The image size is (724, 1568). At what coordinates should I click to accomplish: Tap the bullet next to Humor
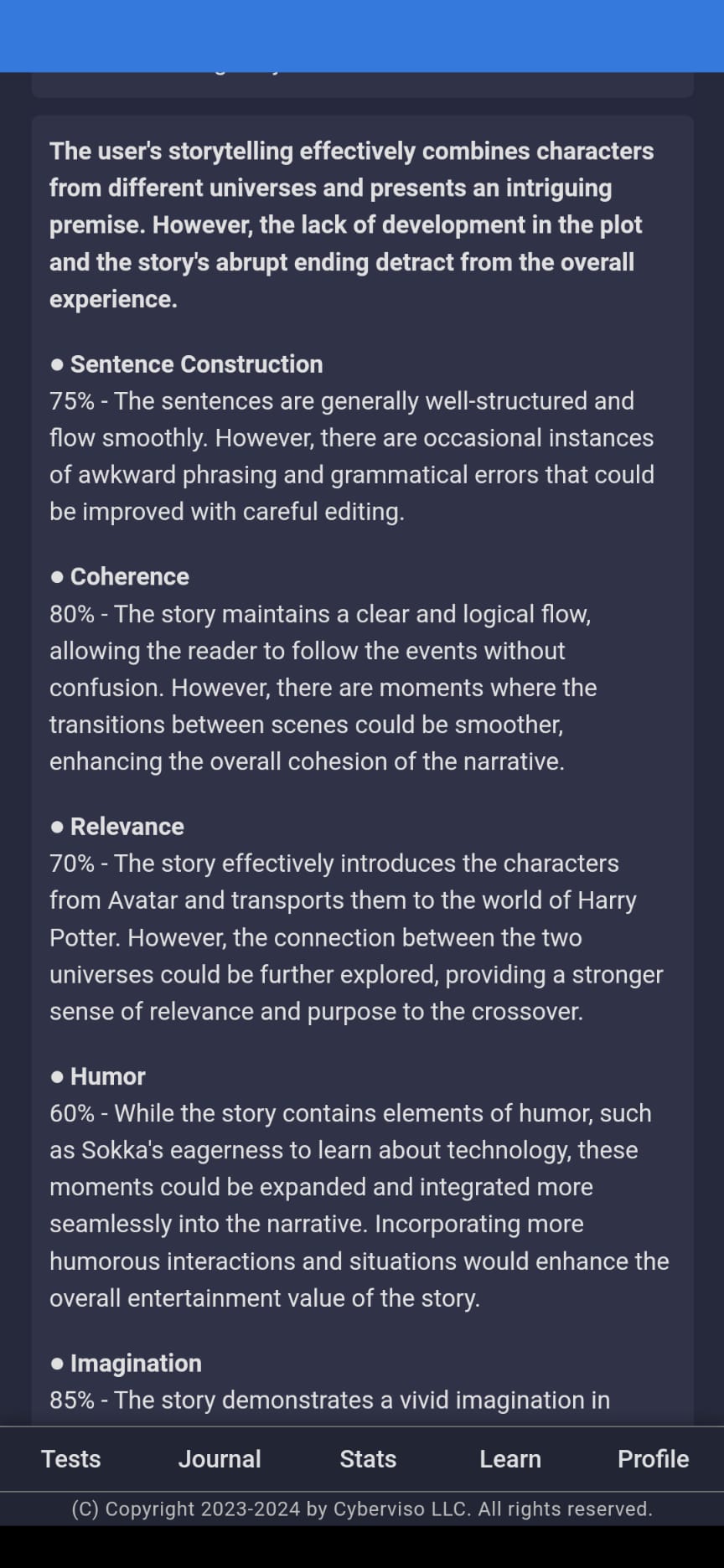[57, 1076]
